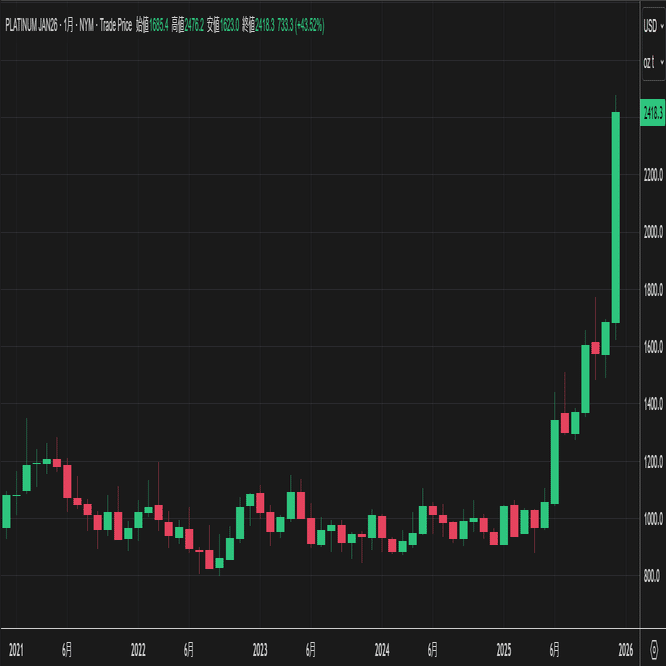This screenshot has height=666, width=666.
Task: Click the 1月 interval label in header
Action: 68,25
